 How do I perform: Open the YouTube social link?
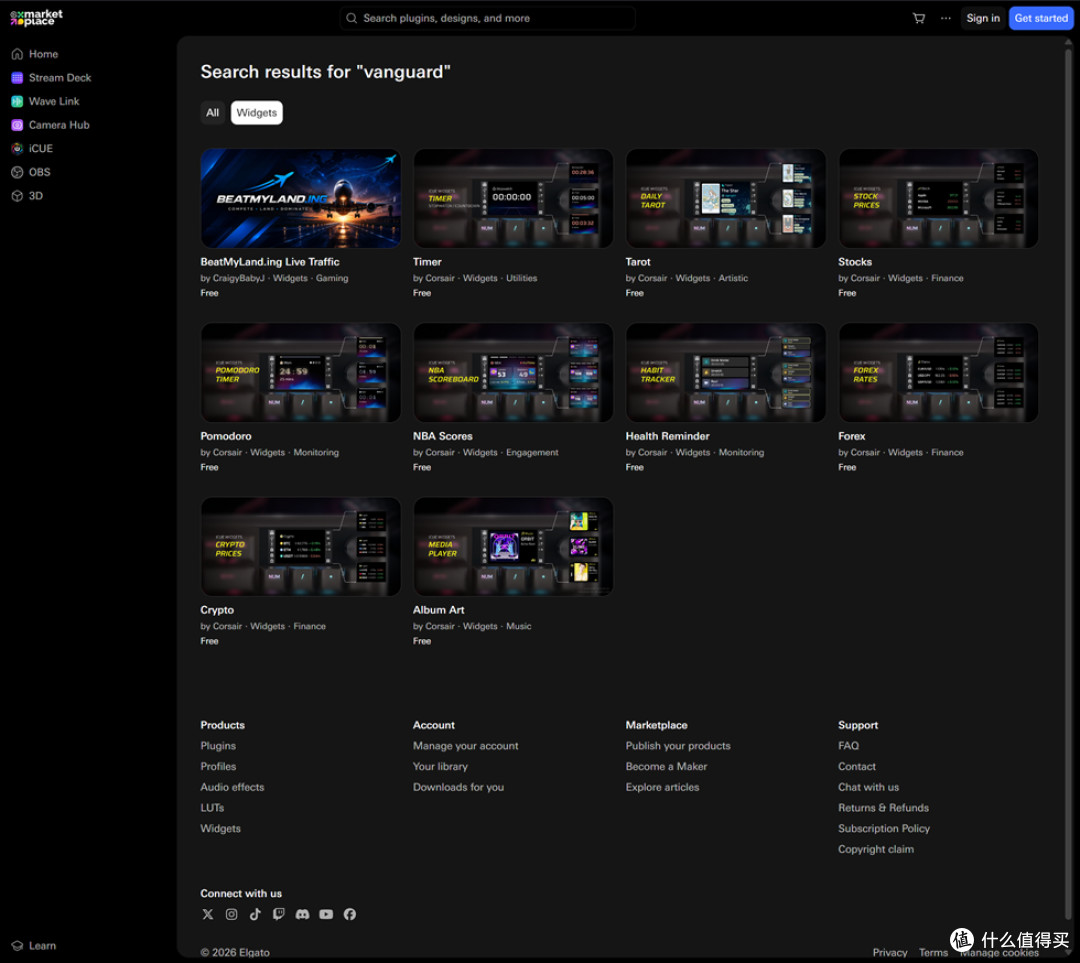pos(326,914)
